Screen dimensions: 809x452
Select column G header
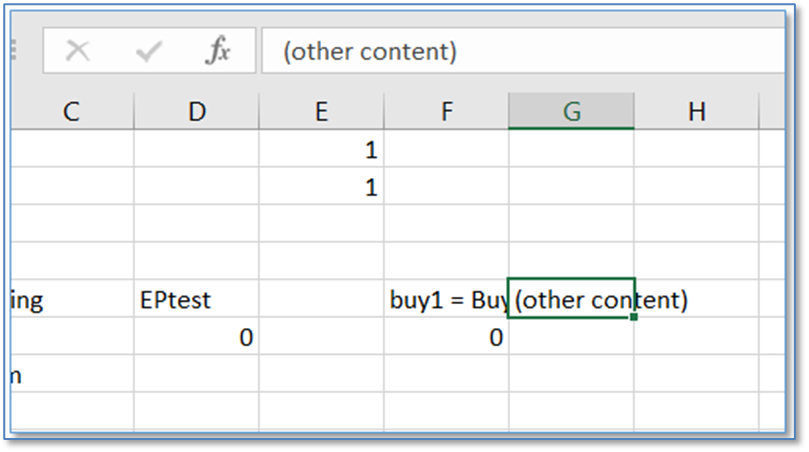[571, 112]
